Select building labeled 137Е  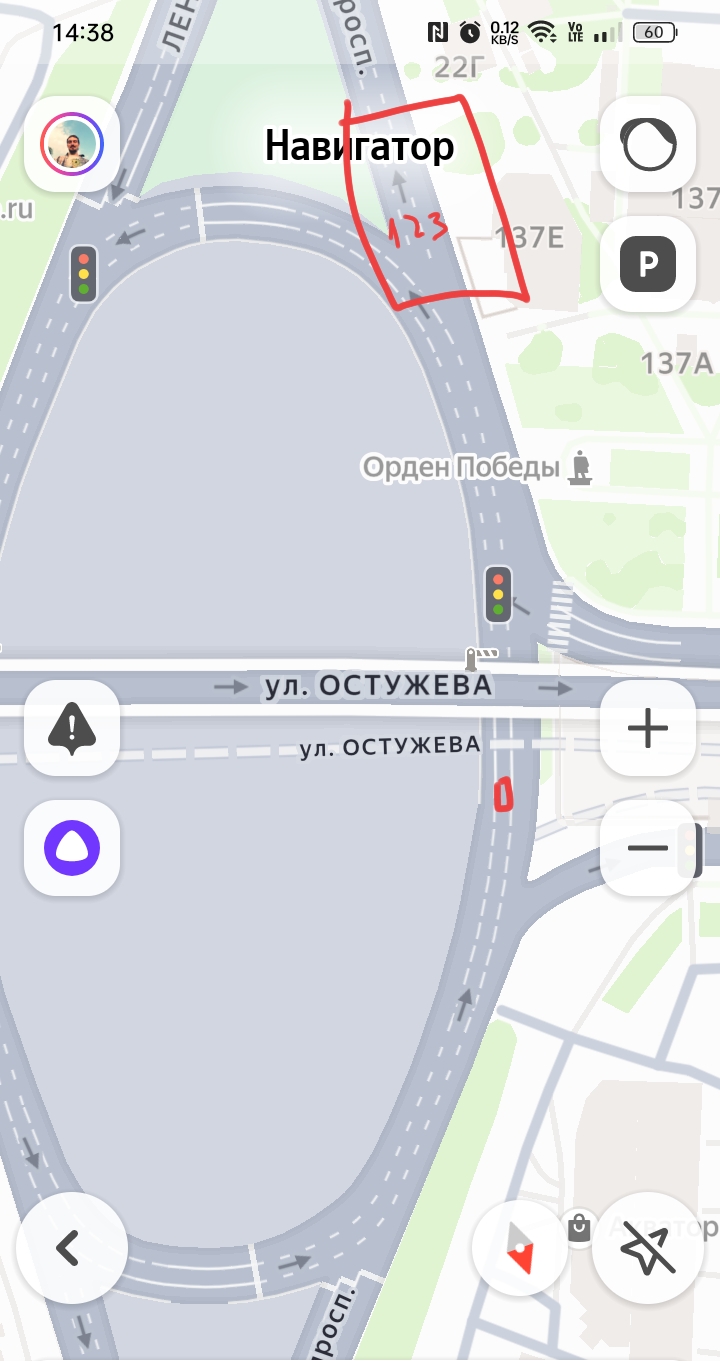click(530, 237)
